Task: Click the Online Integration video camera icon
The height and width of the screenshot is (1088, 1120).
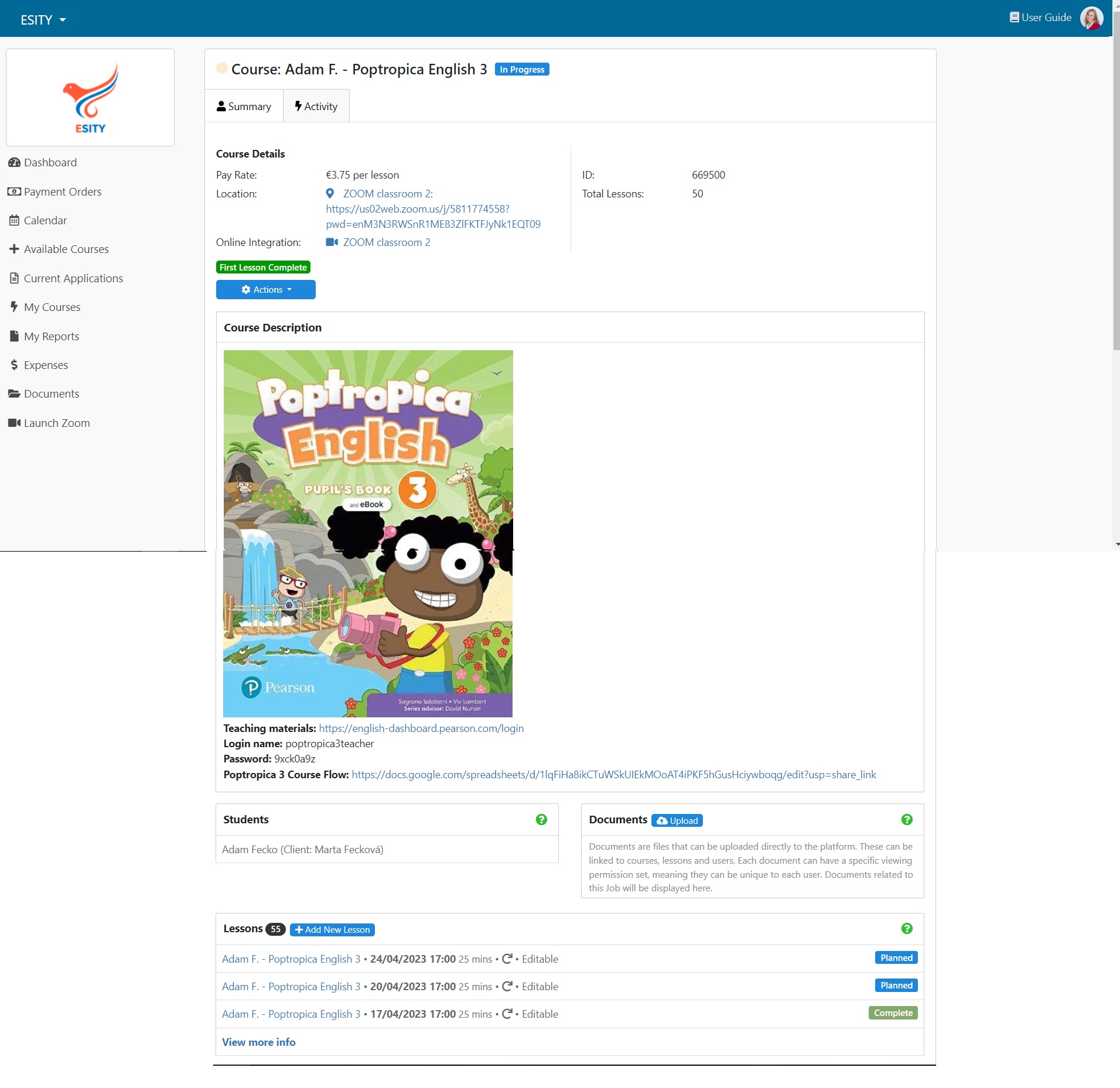Action: (332, 242)
